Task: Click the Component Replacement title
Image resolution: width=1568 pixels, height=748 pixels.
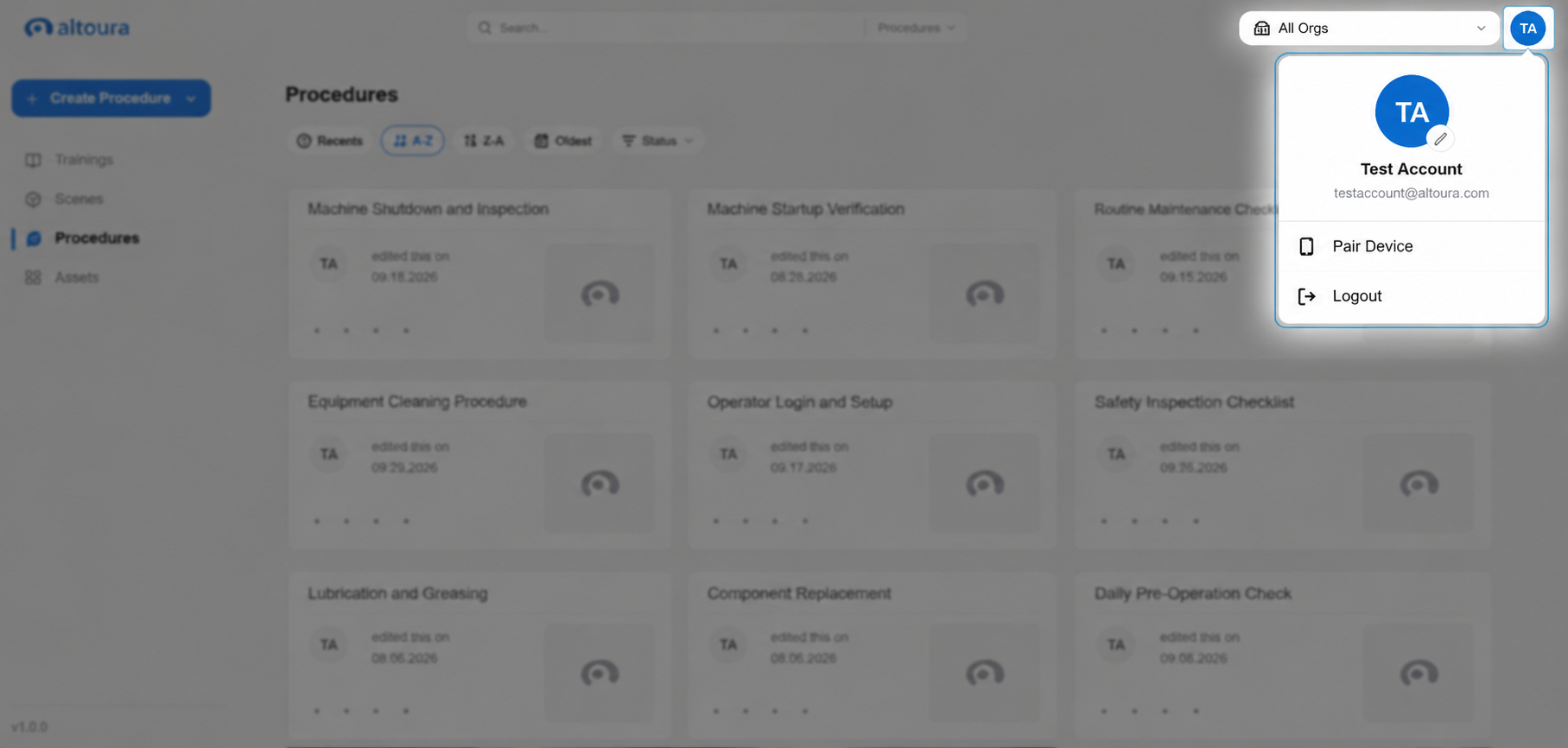Action: 798,593
